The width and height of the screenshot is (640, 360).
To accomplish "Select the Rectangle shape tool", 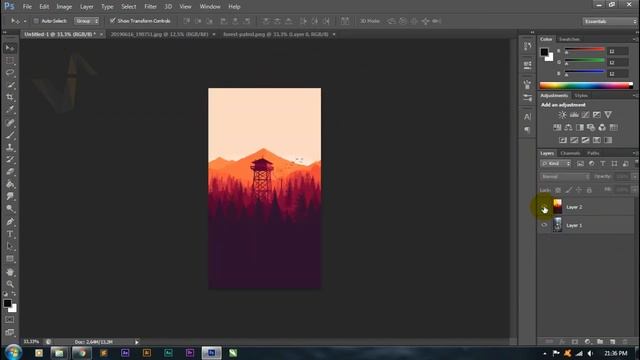I will click(x=10, y=259).
